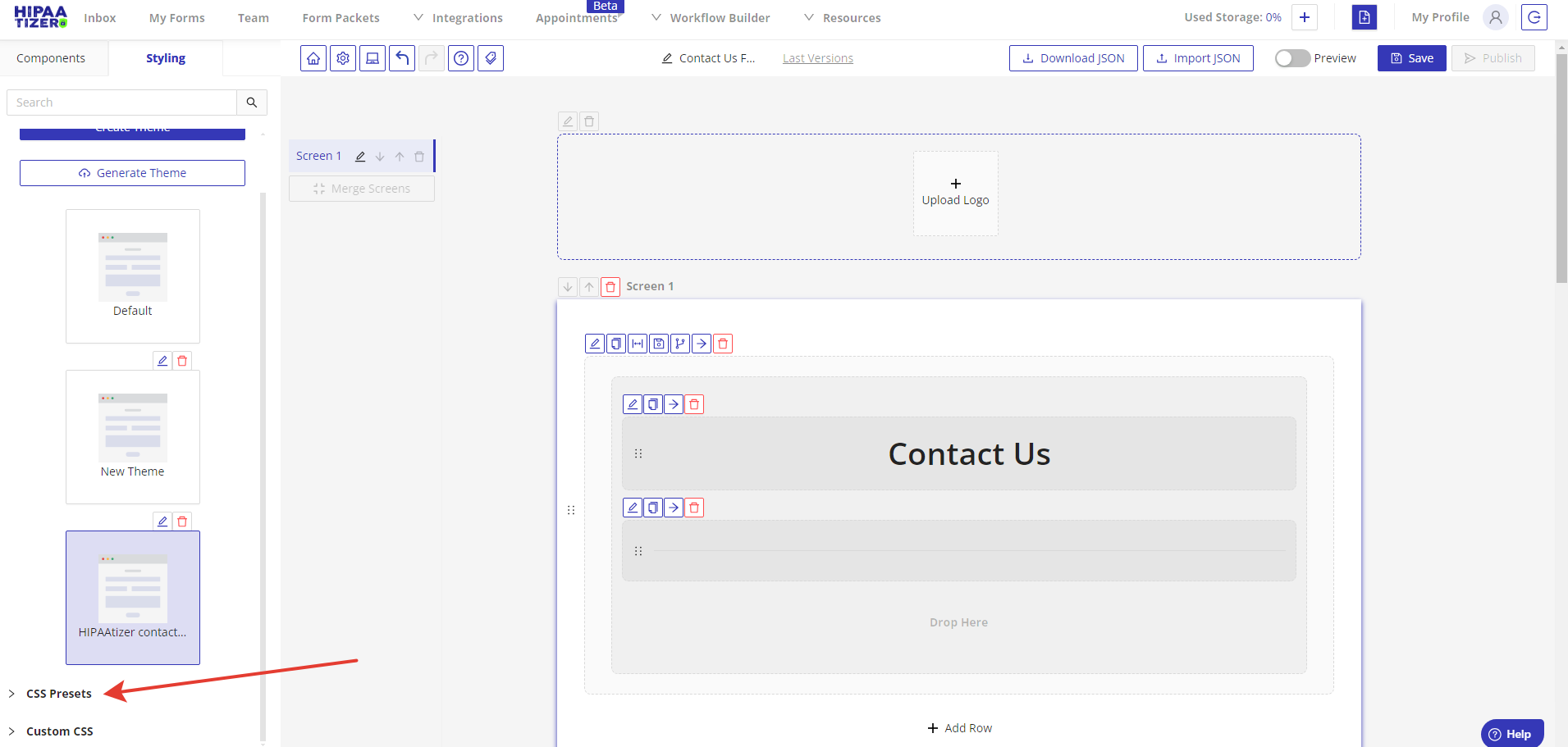Edit the New Theme pencil icon
Image resolution: width=1568 pixels, height=747 pixels.
pos(162,361)
